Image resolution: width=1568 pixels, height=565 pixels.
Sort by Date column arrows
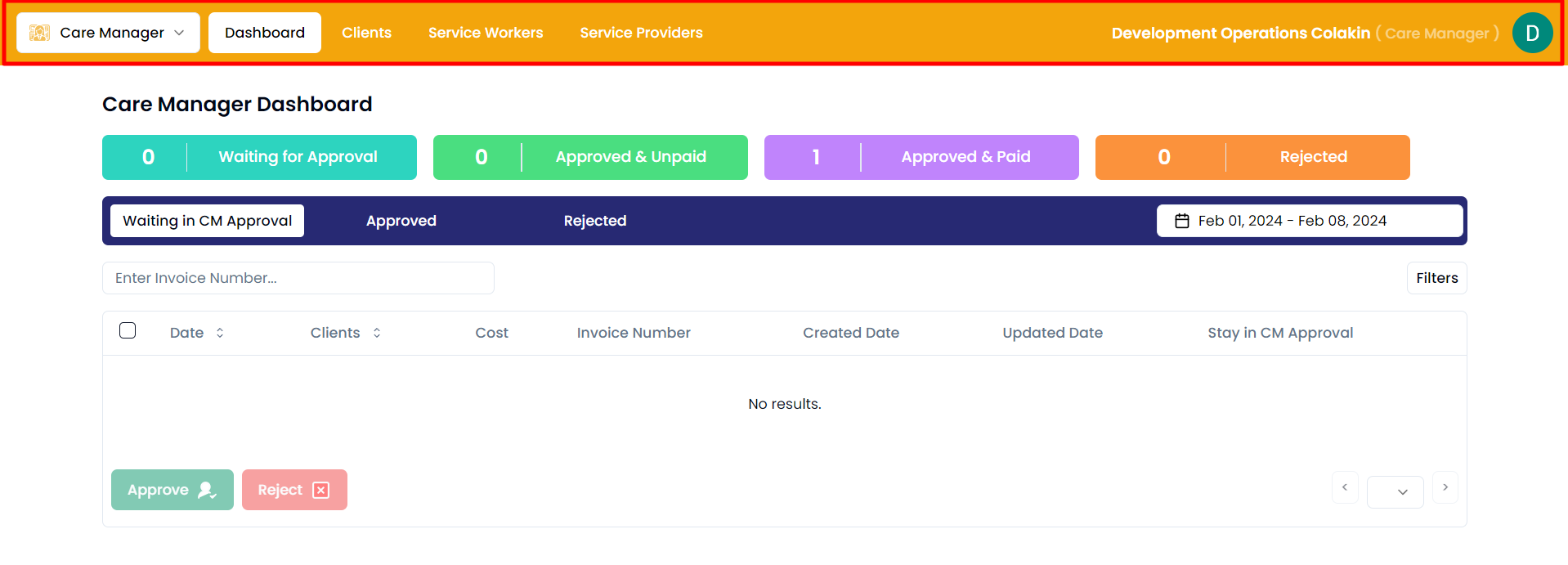(220, 333)
